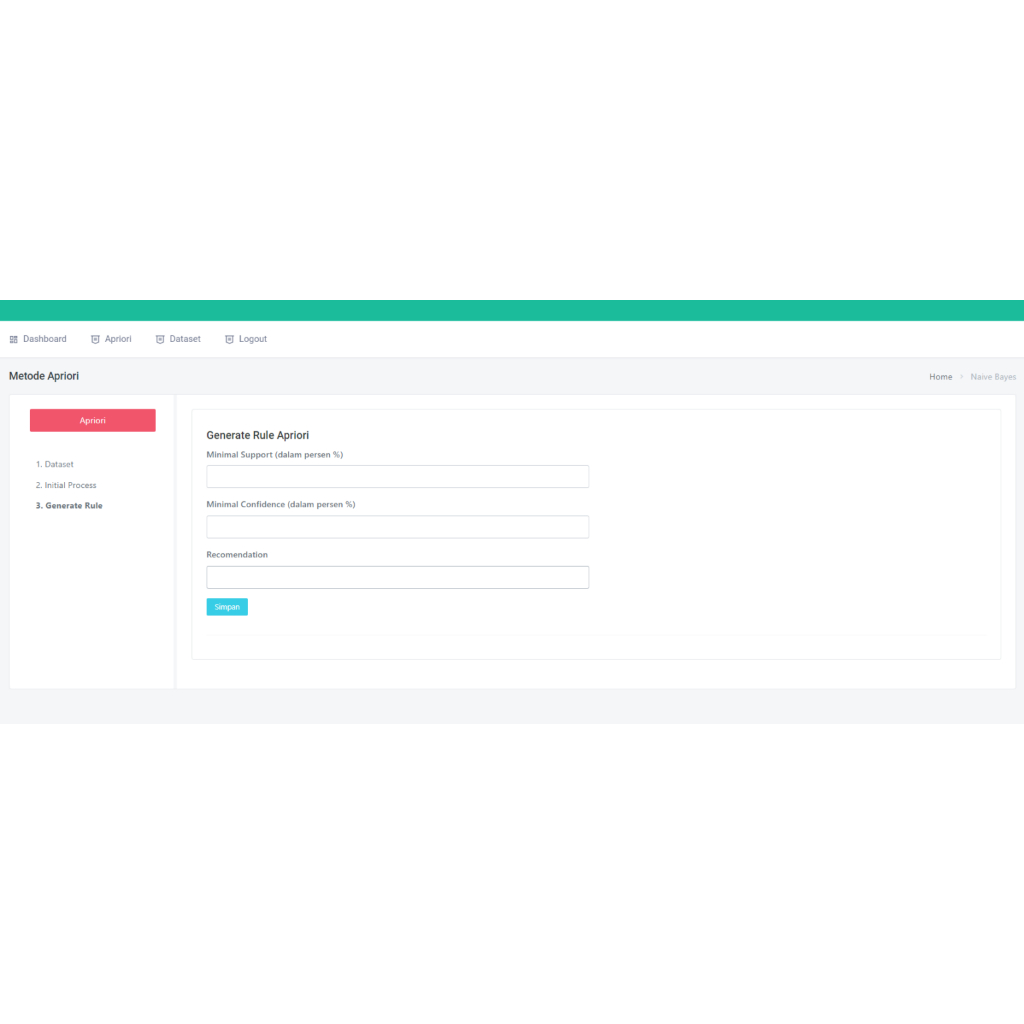Click the Metode Apriori page title
The height and width of the screenshot is (1024, 1024).
[x=44, y=376]
